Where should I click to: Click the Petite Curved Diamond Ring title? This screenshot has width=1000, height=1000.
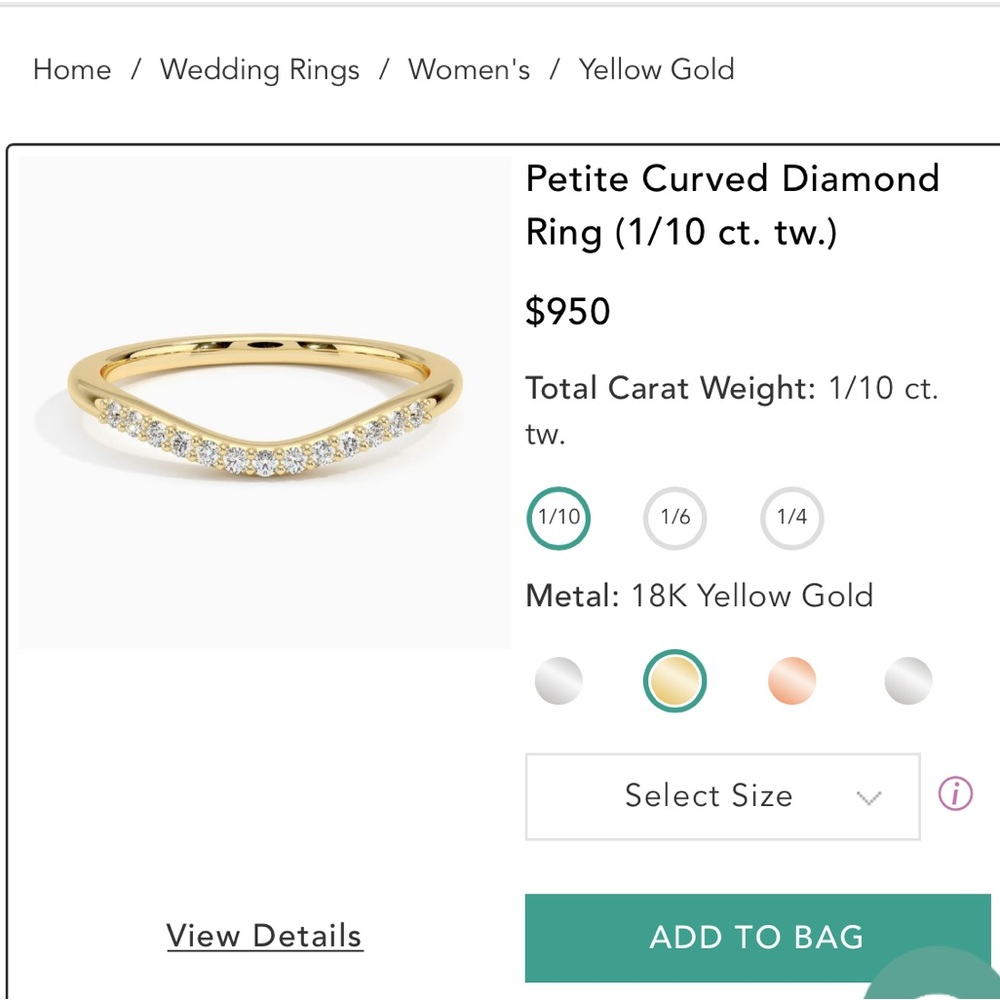pos(733,205)
